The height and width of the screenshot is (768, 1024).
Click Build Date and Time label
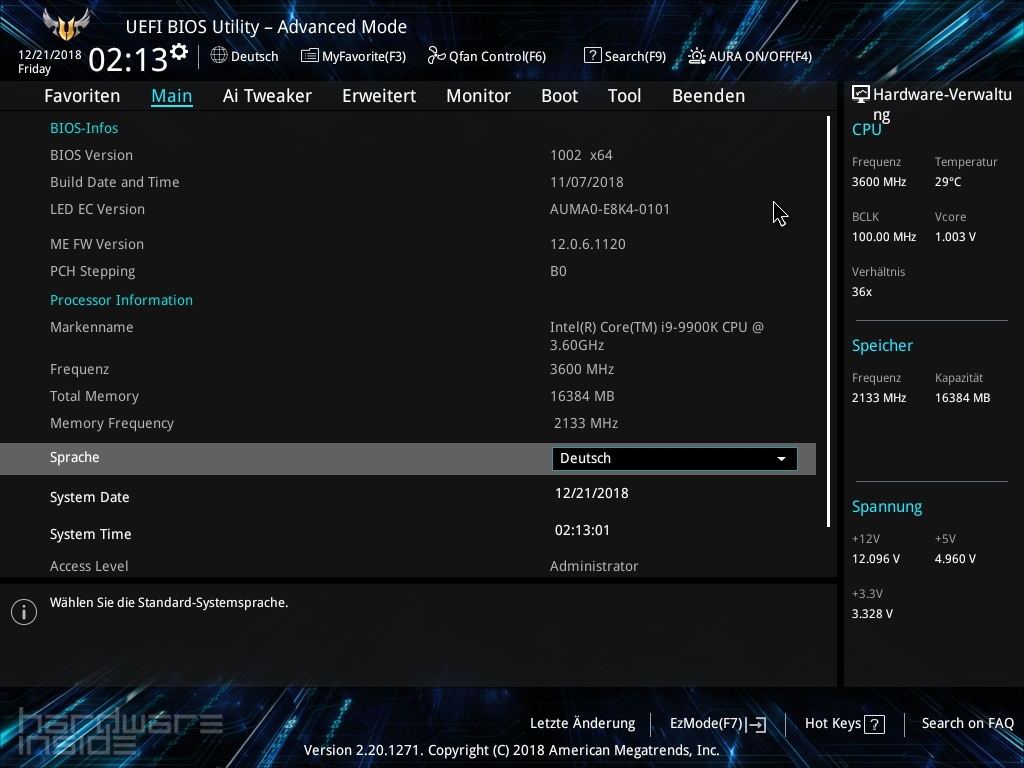pos(114,182)
